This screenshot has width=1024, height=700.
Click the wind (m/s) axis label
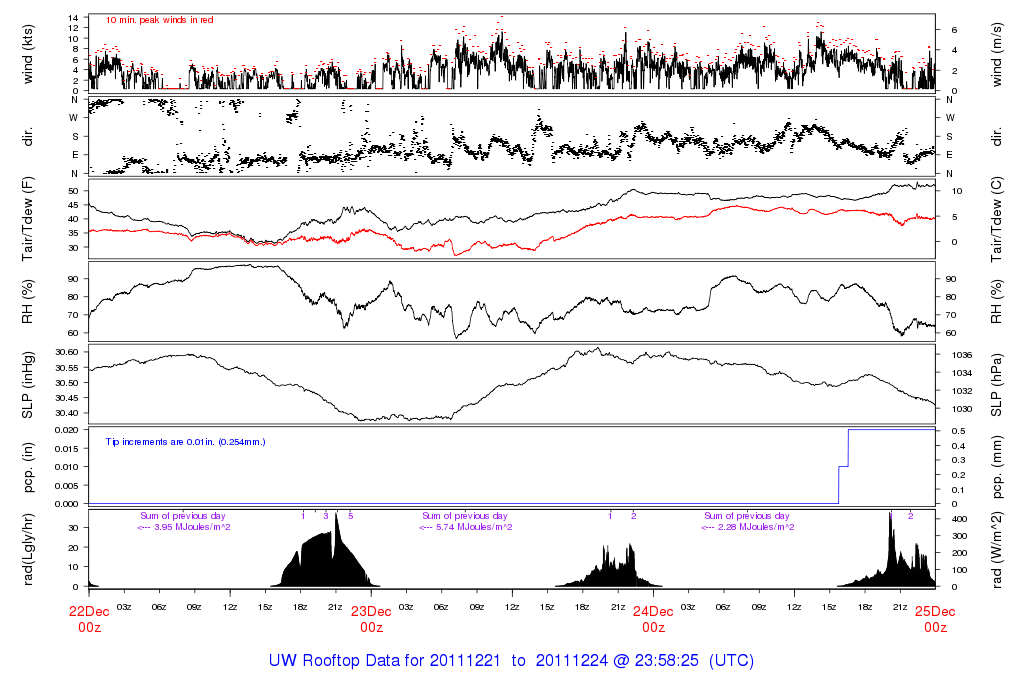997,52
